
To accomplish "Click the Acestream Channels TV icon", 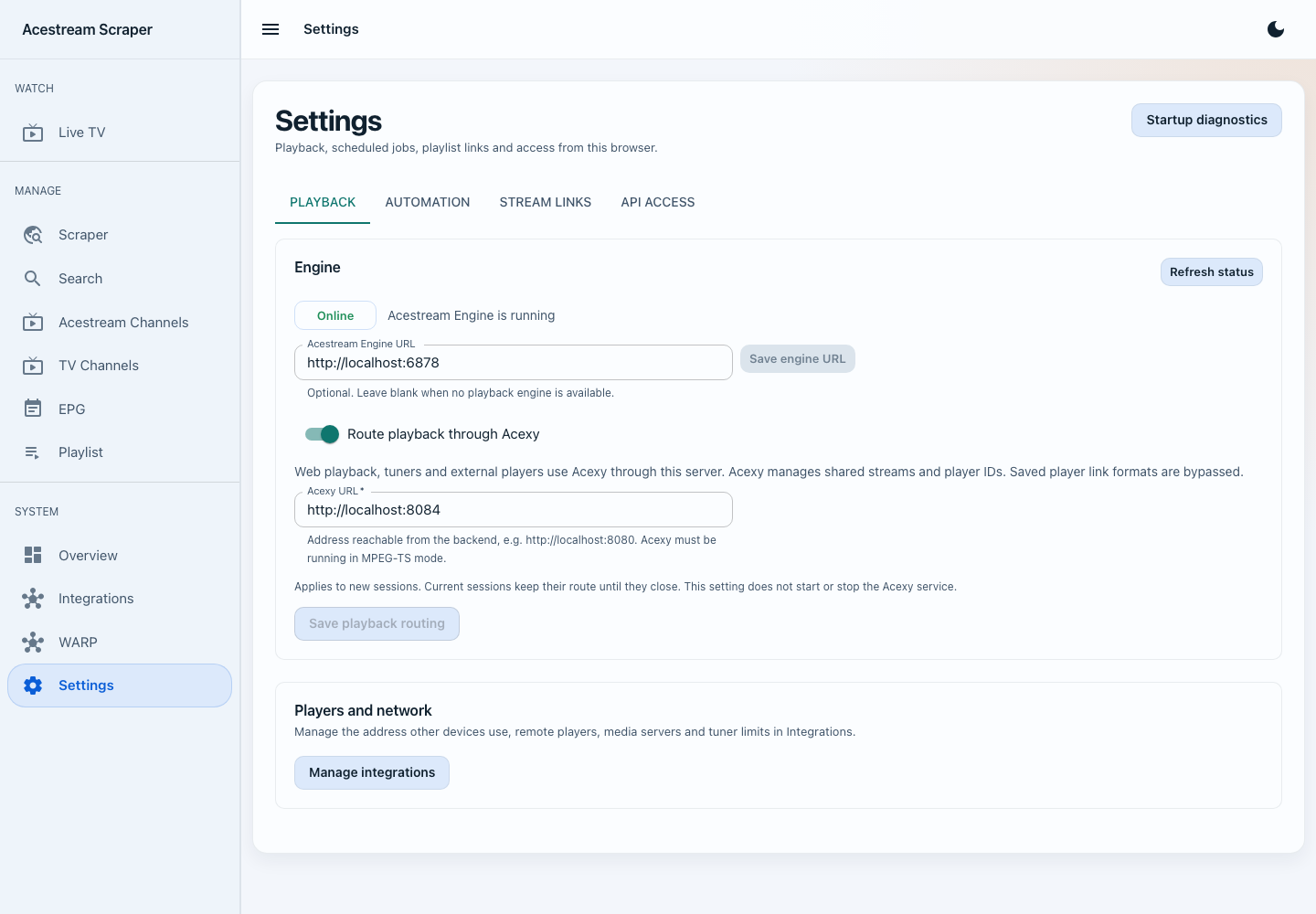I will (33, 323).
